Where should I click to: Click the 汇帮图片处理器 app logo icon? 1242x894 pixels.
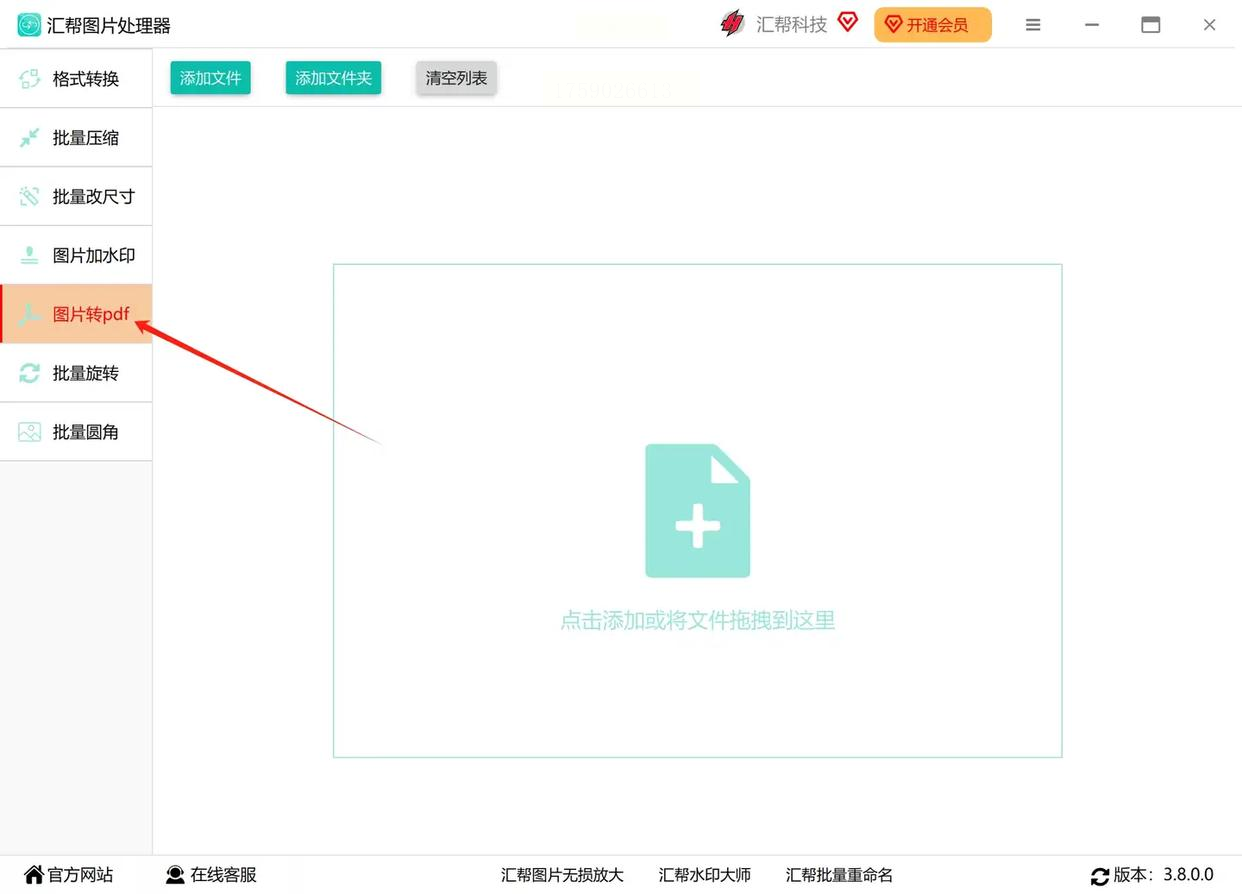(x=29, y=25)
